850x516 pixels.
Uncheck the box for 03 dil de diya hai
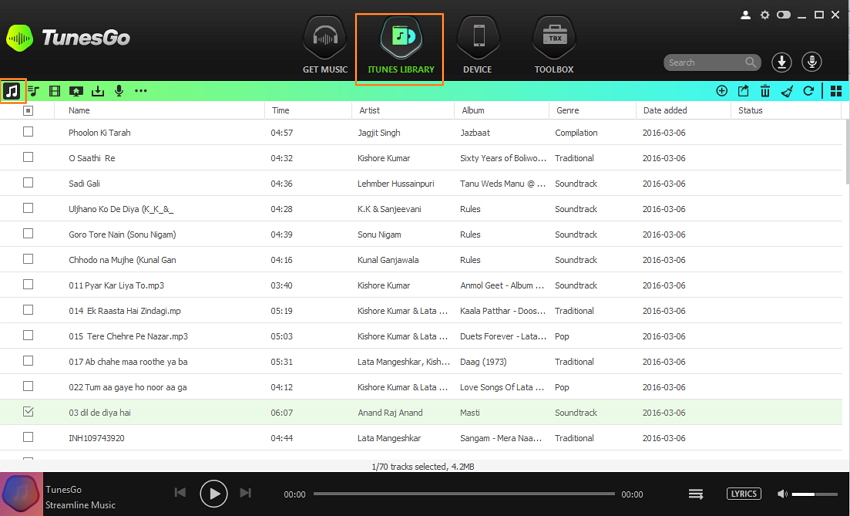28,412
